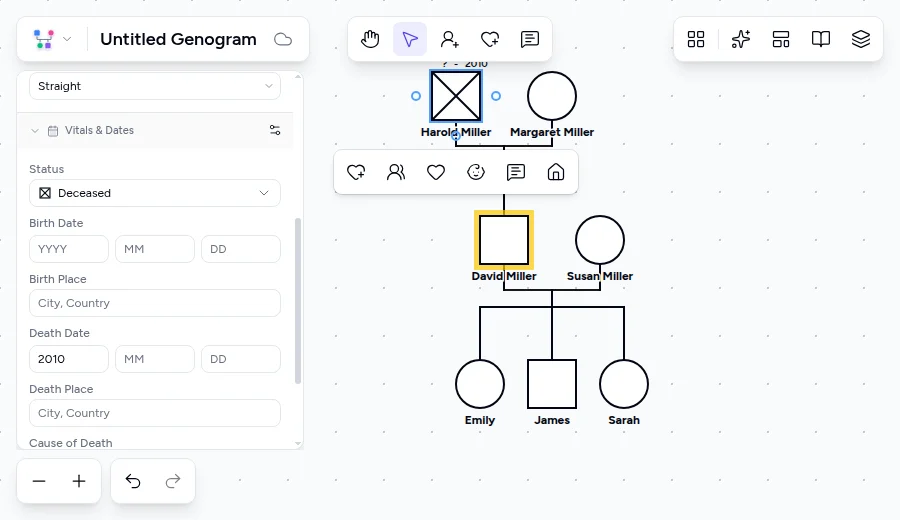Undo the last action
Screen dimensions: 900x520
133,481
